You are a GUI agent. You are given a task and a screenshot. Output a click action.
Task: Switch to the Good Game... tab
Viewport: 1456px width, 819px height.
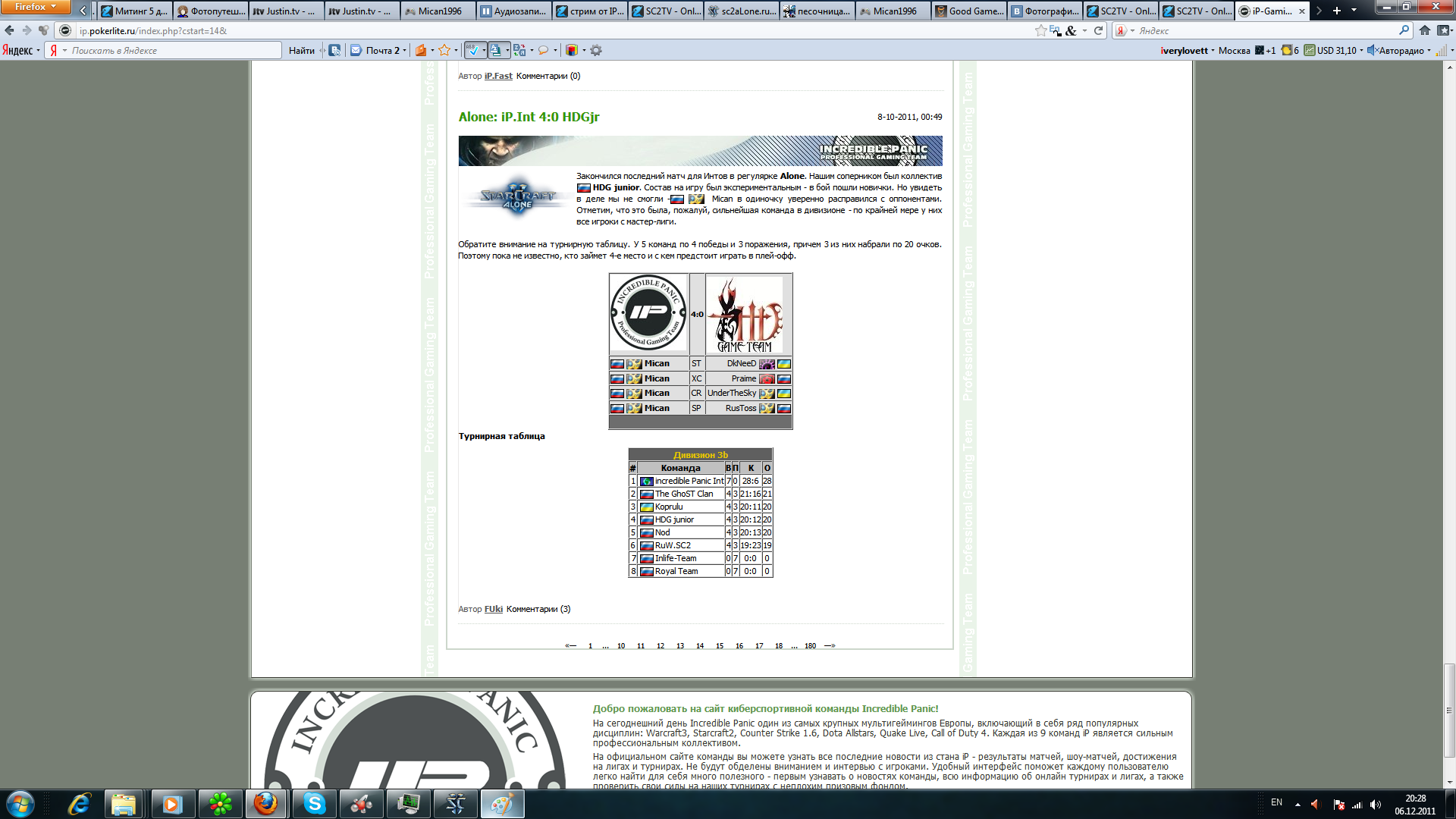968,11
